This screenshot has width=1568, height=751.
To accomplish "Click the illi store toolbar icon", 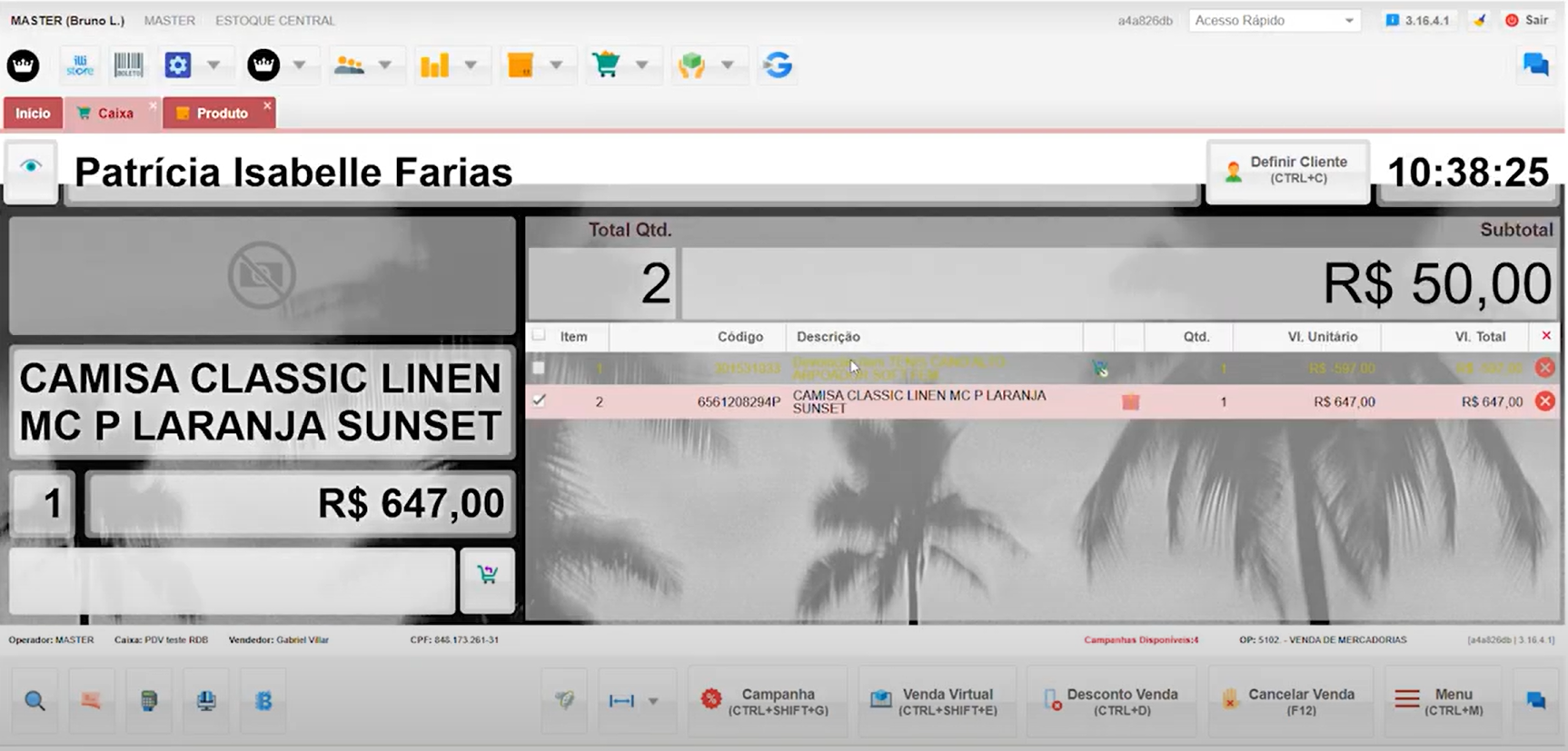I will (80, 65).
